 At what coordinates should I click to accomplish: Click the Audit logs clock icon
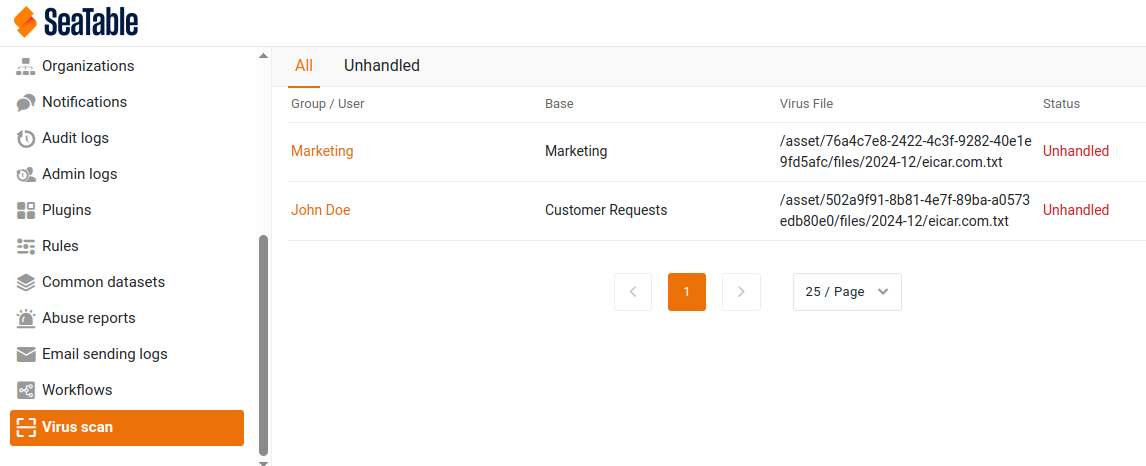pyautogui.click(x=26, y=138)
